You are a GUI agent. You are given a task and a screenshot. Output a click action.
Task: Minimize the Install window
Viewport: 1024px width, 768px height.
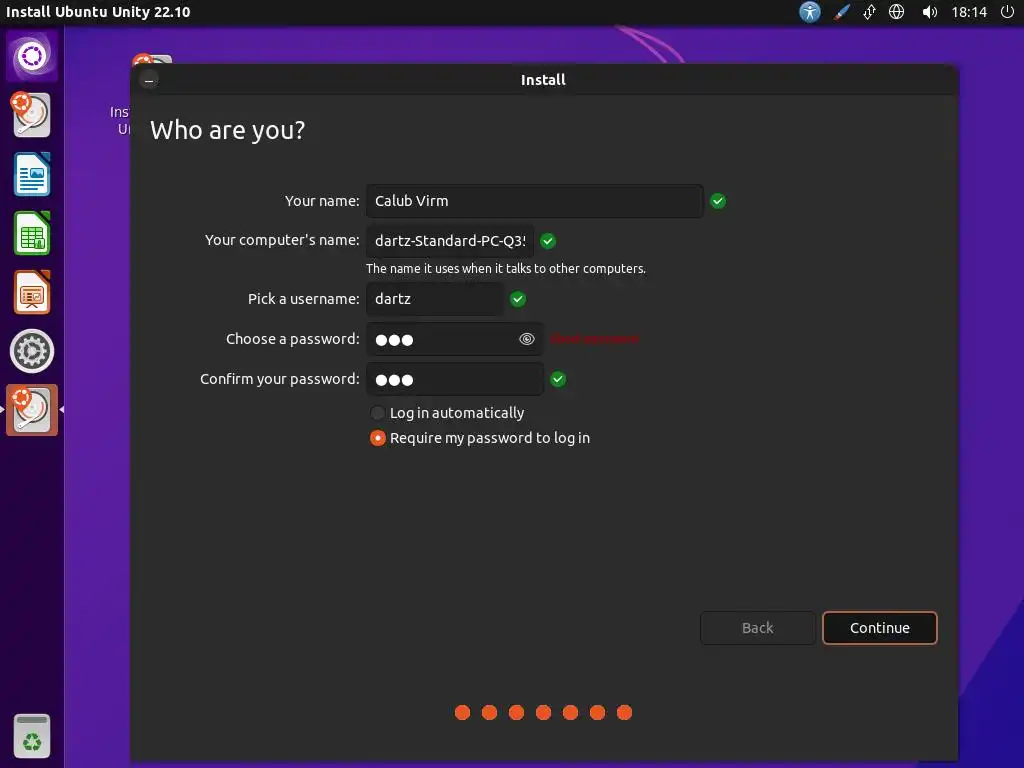[x=149, y=80]
